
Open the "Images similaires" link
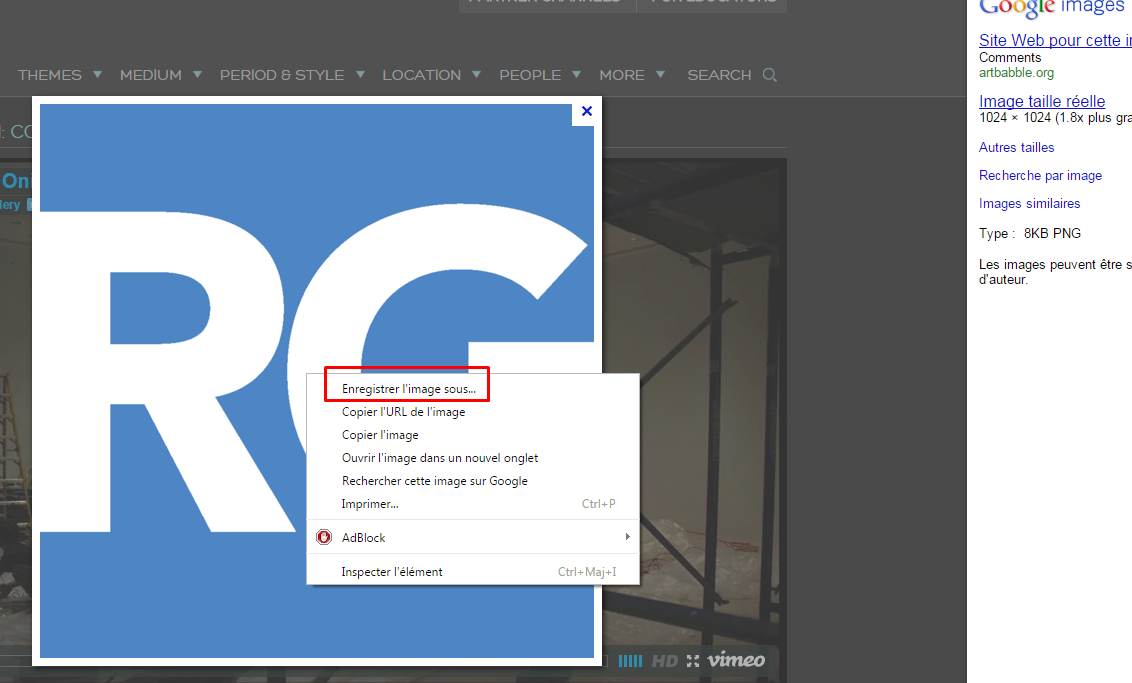[x=1029, y=204]
